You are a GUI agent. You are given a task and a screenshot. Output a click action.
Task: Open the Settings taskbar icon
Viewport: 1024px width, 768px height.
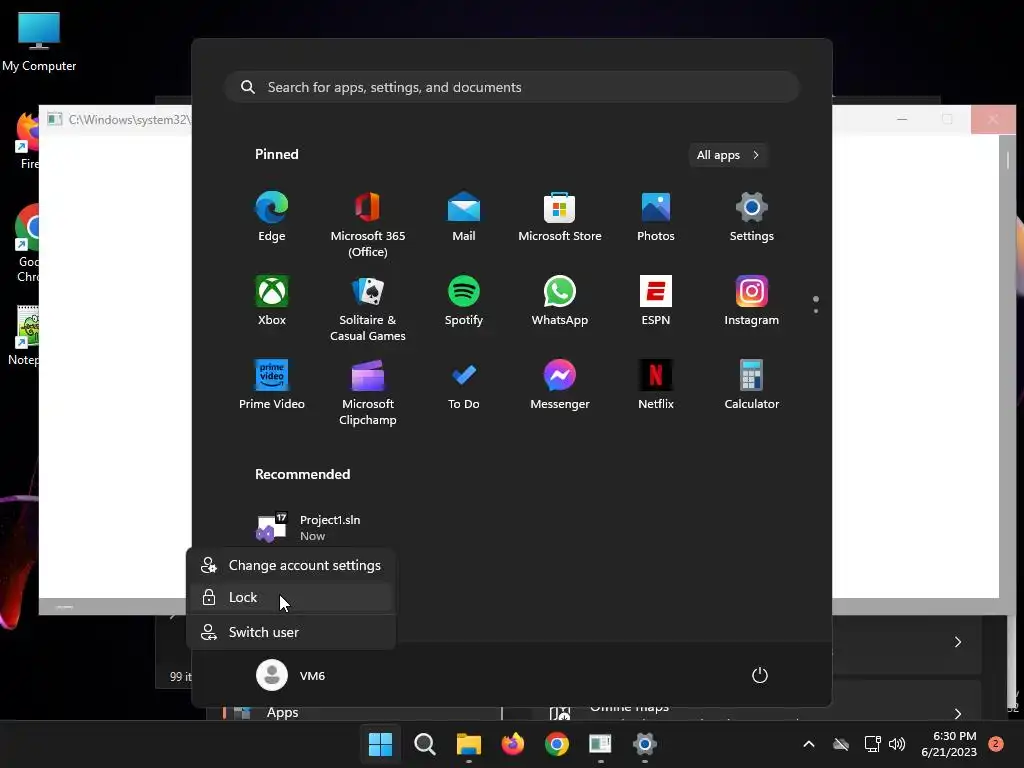[645, 744]
